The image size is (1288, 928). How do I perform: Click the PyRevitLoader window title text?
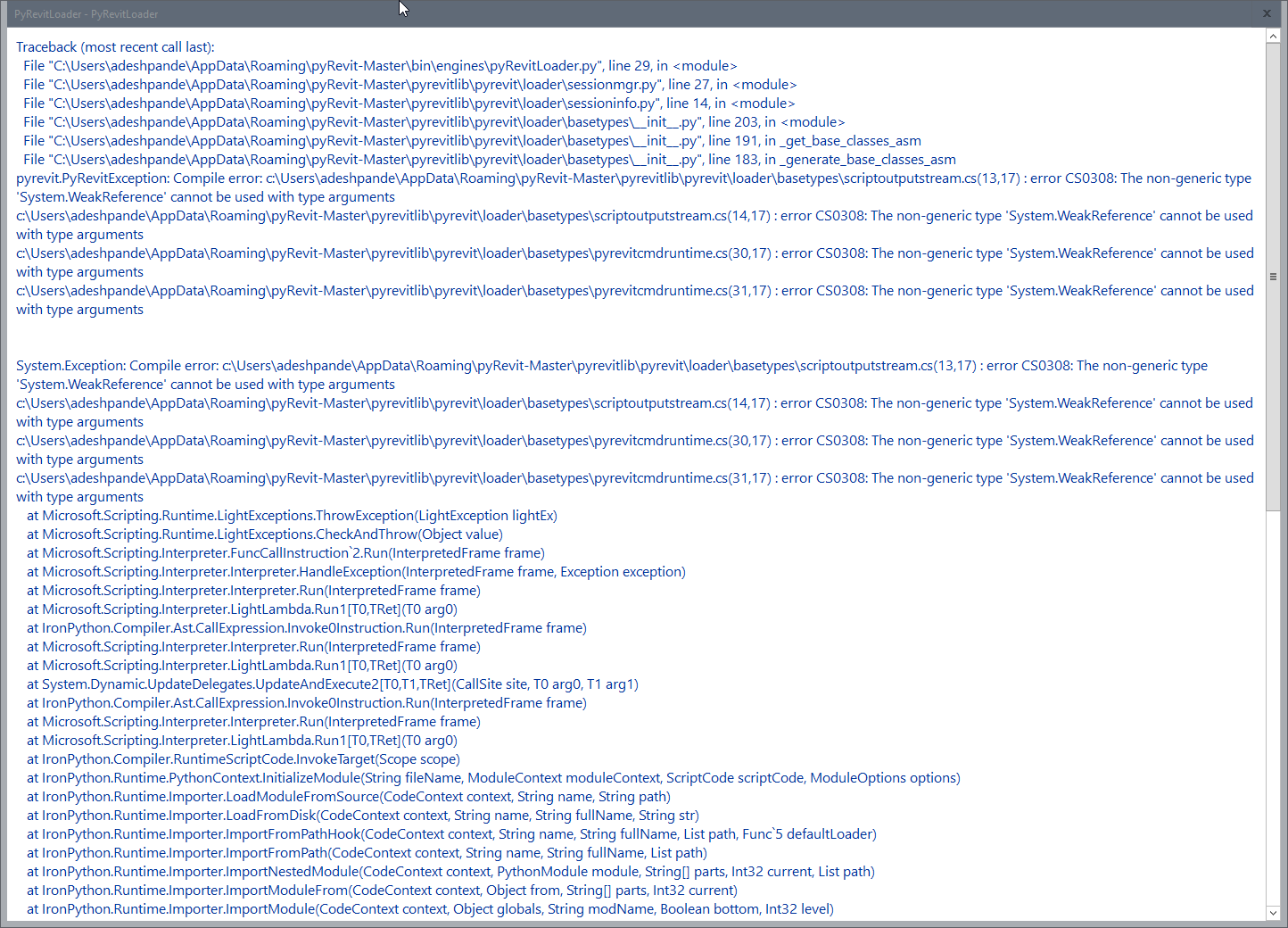point(87,14)
